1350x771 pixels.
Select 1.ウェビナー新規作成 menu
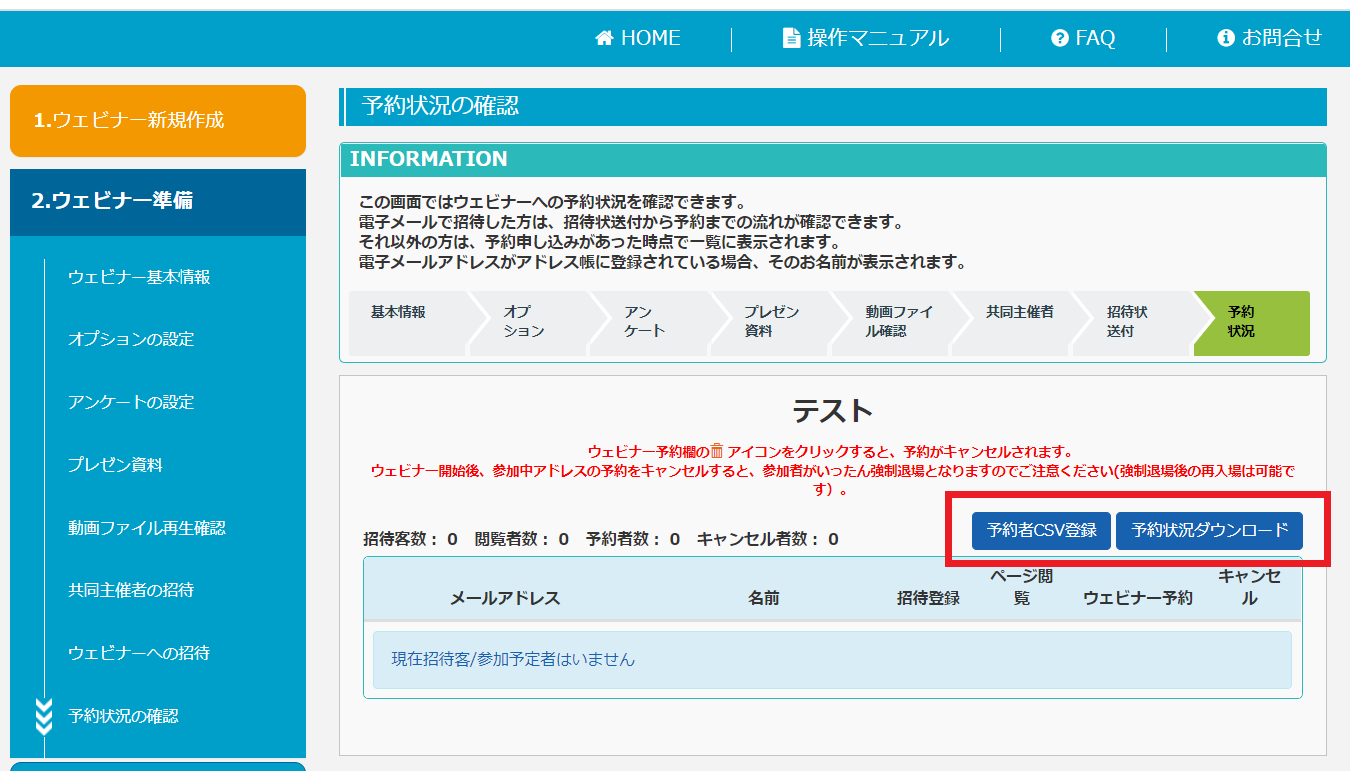158,121
